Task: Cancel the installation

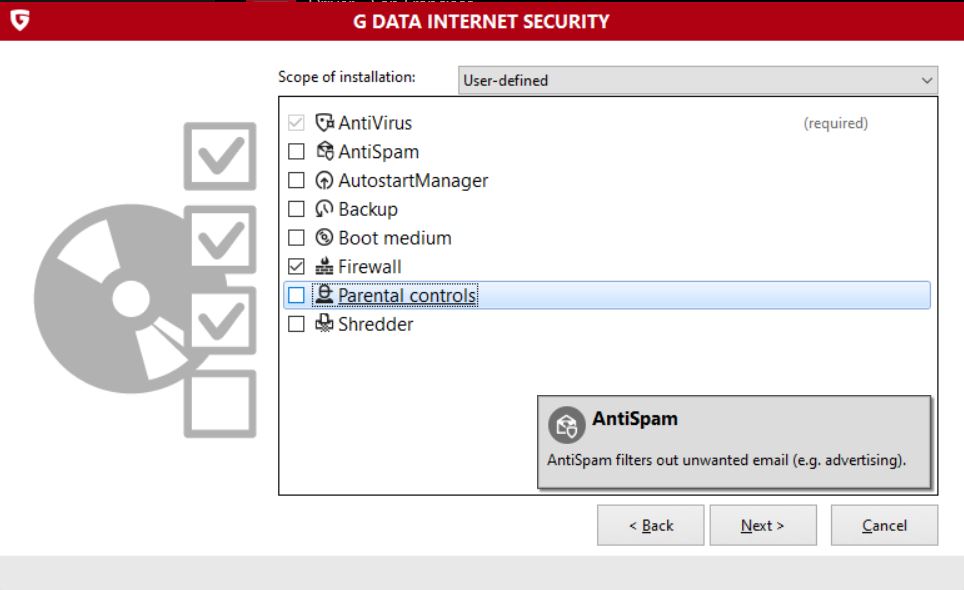Action: [x=884, y=525]
